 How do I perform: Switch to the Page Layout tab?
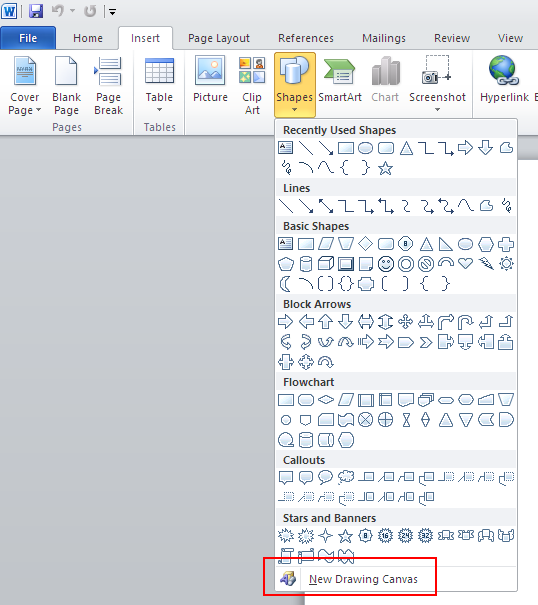pyautogui.click(x=219, y=38)
